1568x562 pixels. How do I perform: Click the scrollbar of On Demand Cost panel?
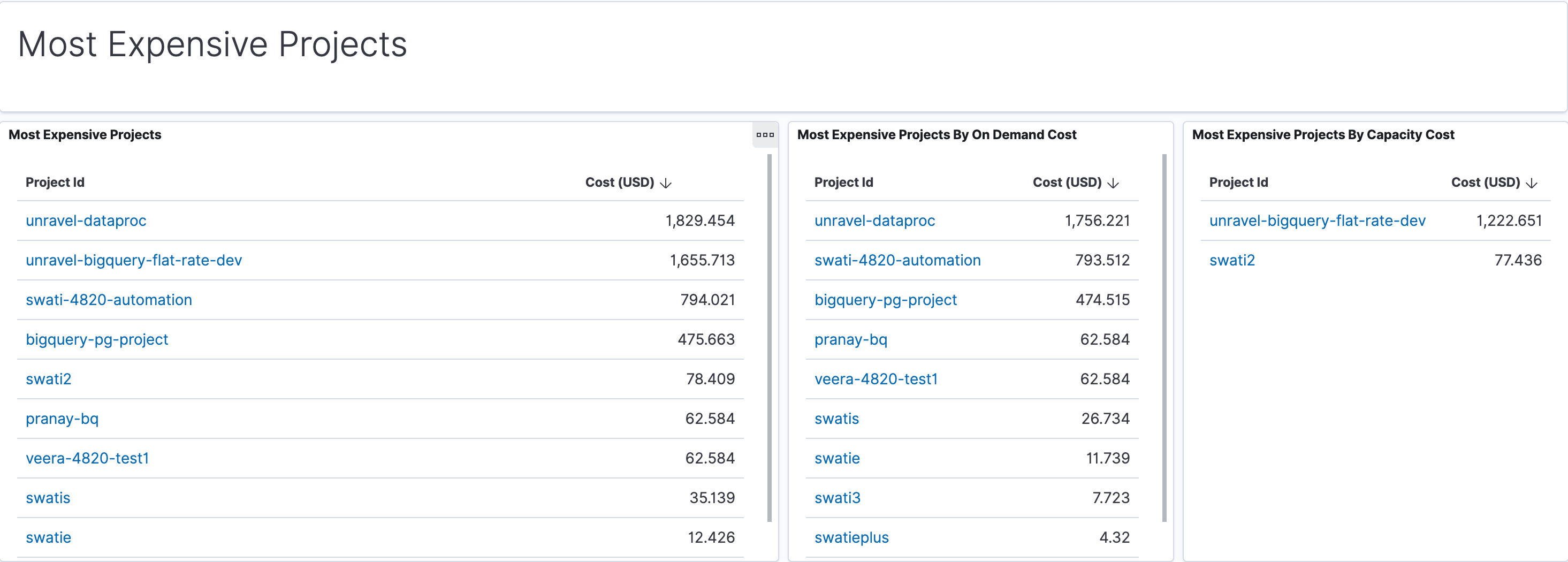pyautogui.click(x=1164, y=338)
